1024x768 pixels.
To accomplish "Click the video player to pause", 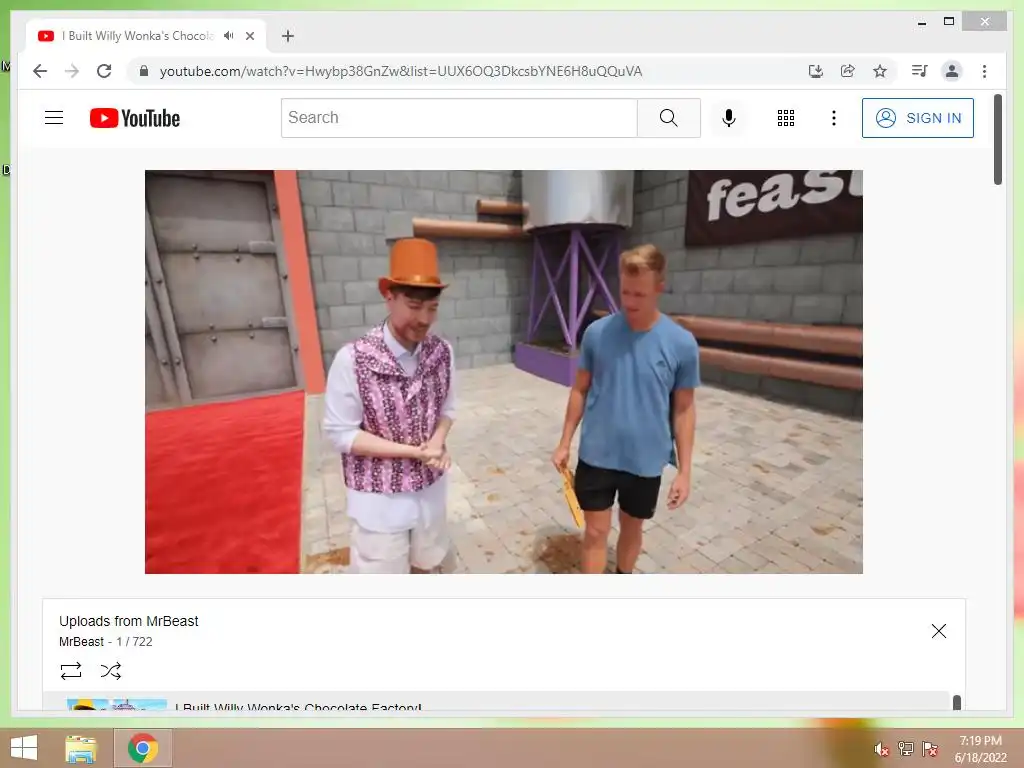I will 504,372.
